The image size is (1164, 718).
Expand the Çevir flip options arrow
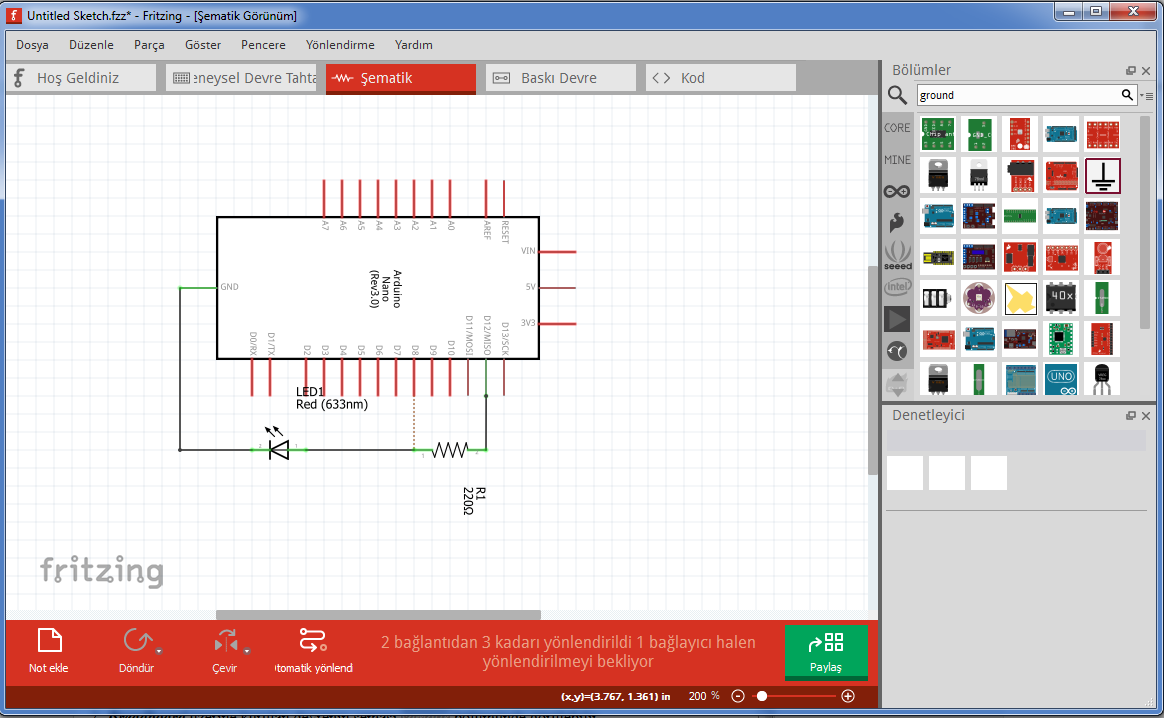[x=246, y=651]
